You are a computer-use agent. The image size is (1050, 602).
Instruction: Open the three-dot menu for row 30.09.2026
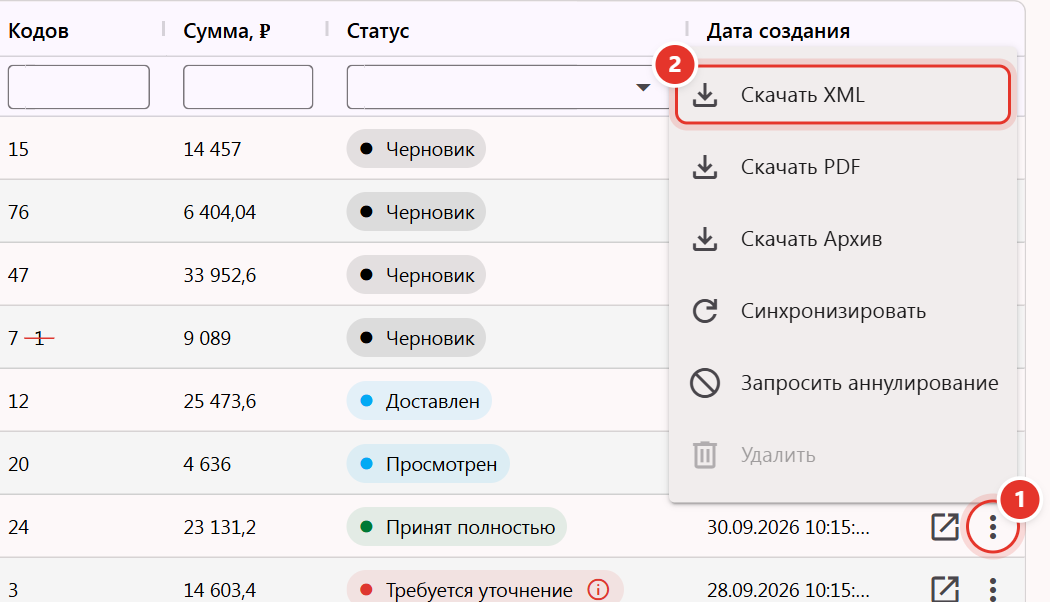click(x=992, y=528)
